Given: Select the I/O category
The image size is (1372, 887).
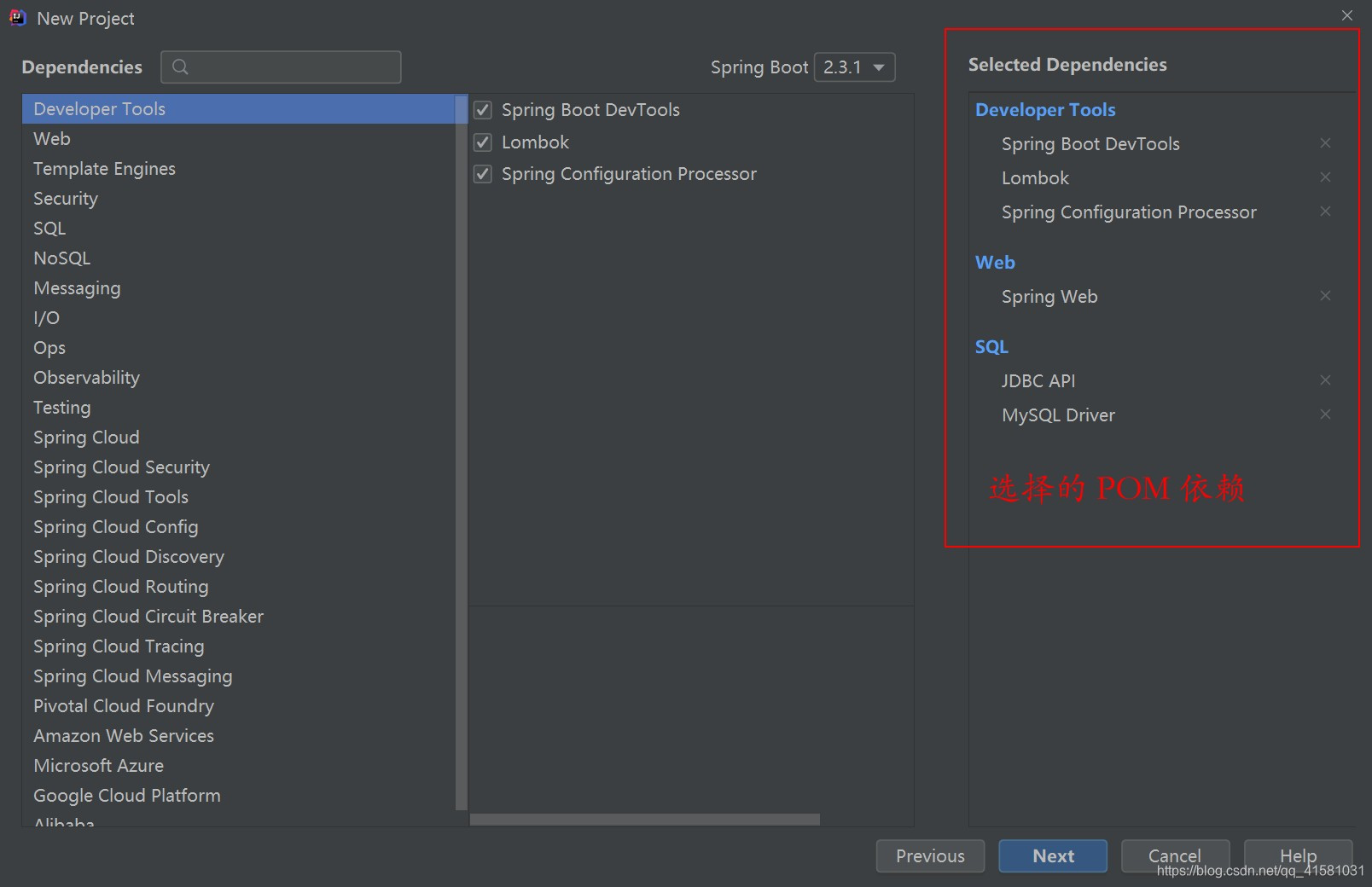Looking at the screenshot, I should pos(239,318).
